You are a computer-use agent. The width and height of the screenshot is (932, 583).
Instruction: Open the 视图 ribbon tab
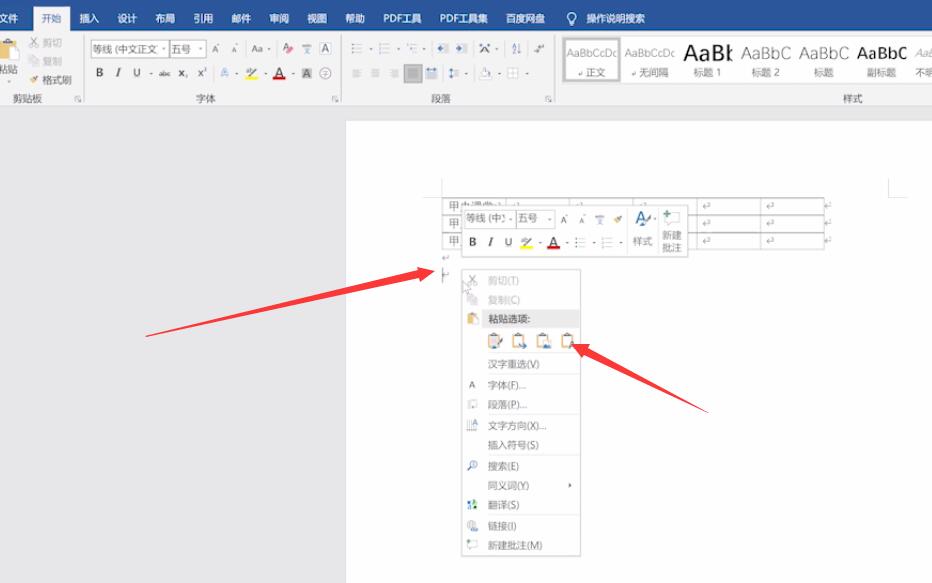coord(317,18)
